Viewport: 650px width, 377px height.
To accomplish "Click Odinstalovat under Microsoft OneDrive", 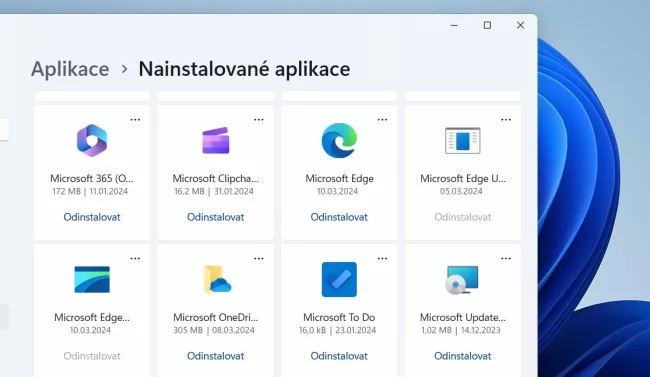I will (216, 356).
